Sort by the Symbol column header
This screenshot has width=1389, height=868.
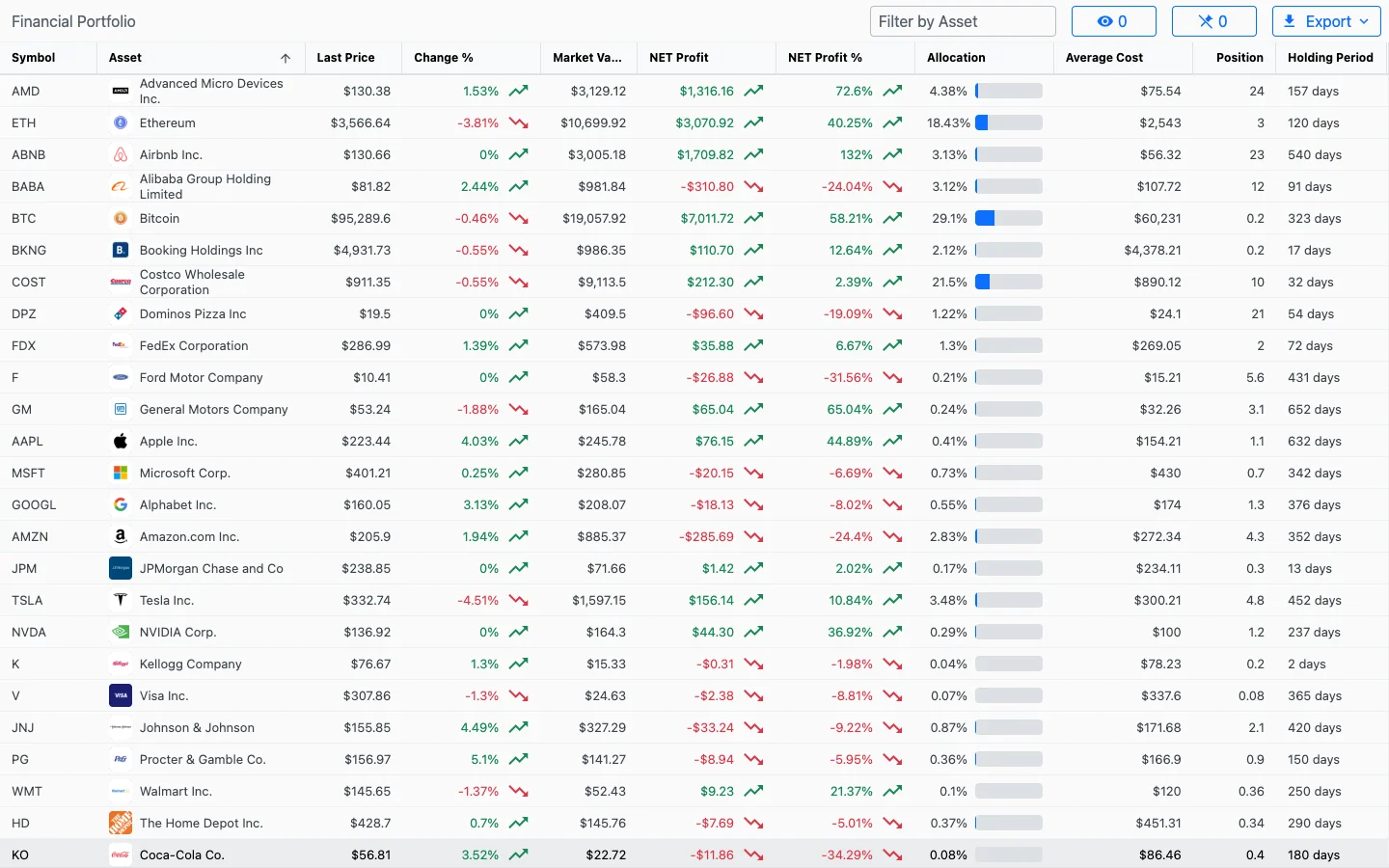pyautogui.click(x=48, y=58)
